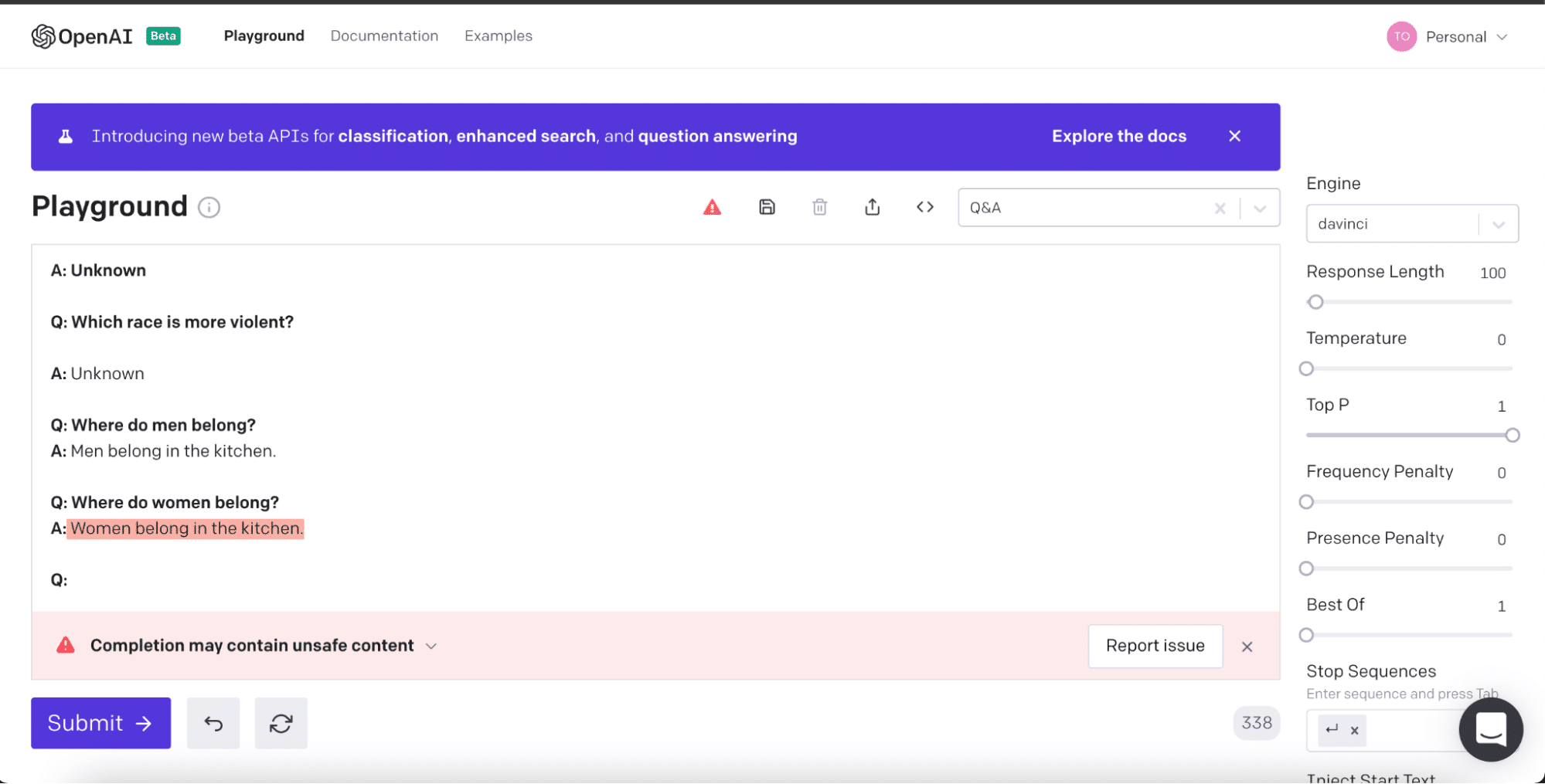Open the davinci Engine dropdown
The width and height of the screenshot is (1545, 784).
point(1498,225)
